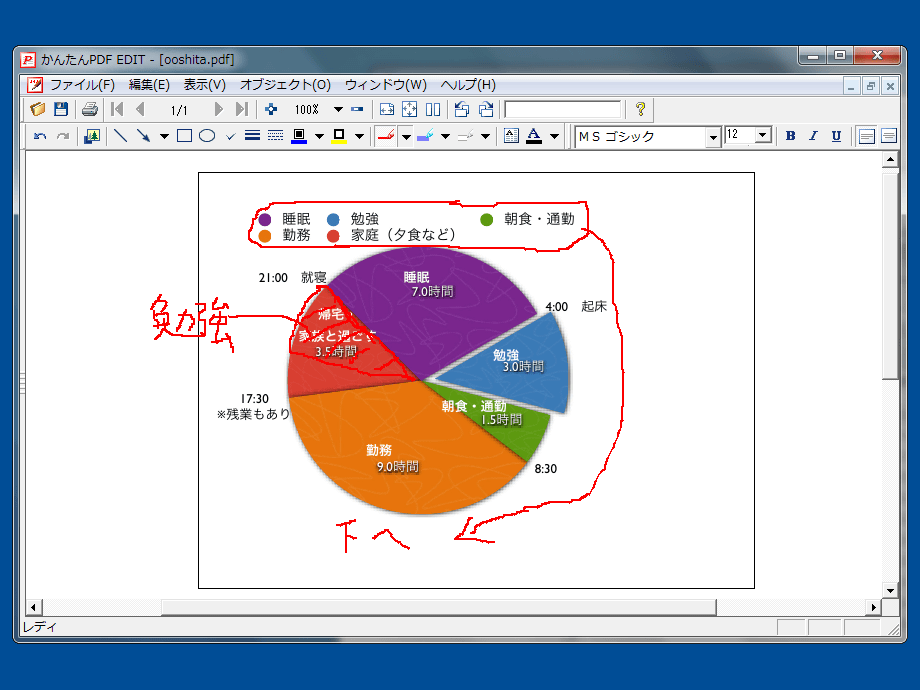Open help with question mark icon
The image size is (920, 690).
pos(641,109)
